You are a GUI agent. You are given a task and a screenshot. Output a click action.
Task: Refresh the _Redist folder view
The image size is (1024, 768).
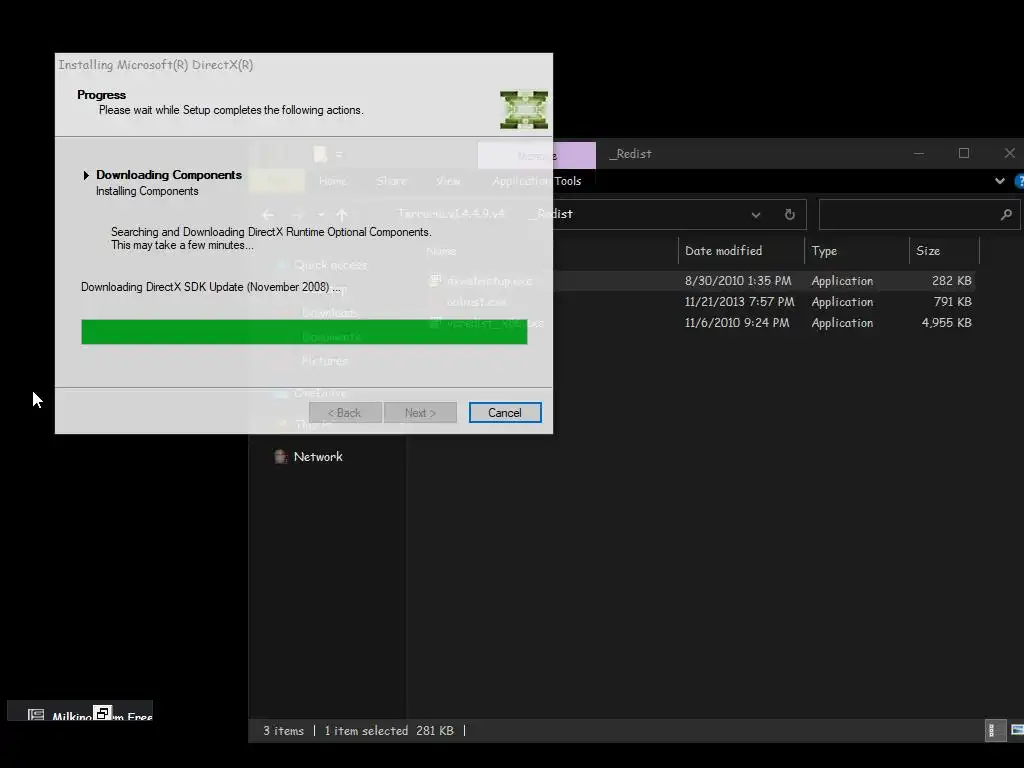click(x=790, y=215)
